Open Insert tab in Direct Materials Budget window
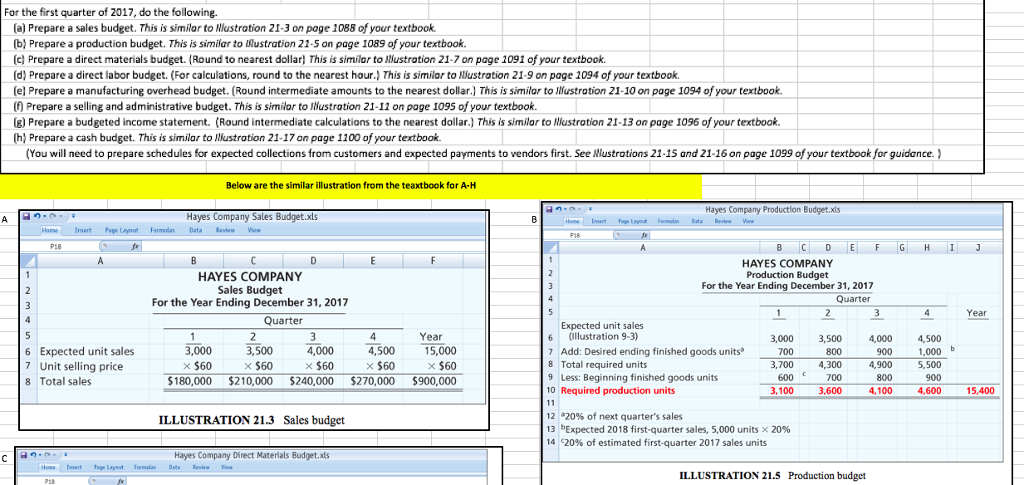The image size is (1024, 485). (74, 467)
